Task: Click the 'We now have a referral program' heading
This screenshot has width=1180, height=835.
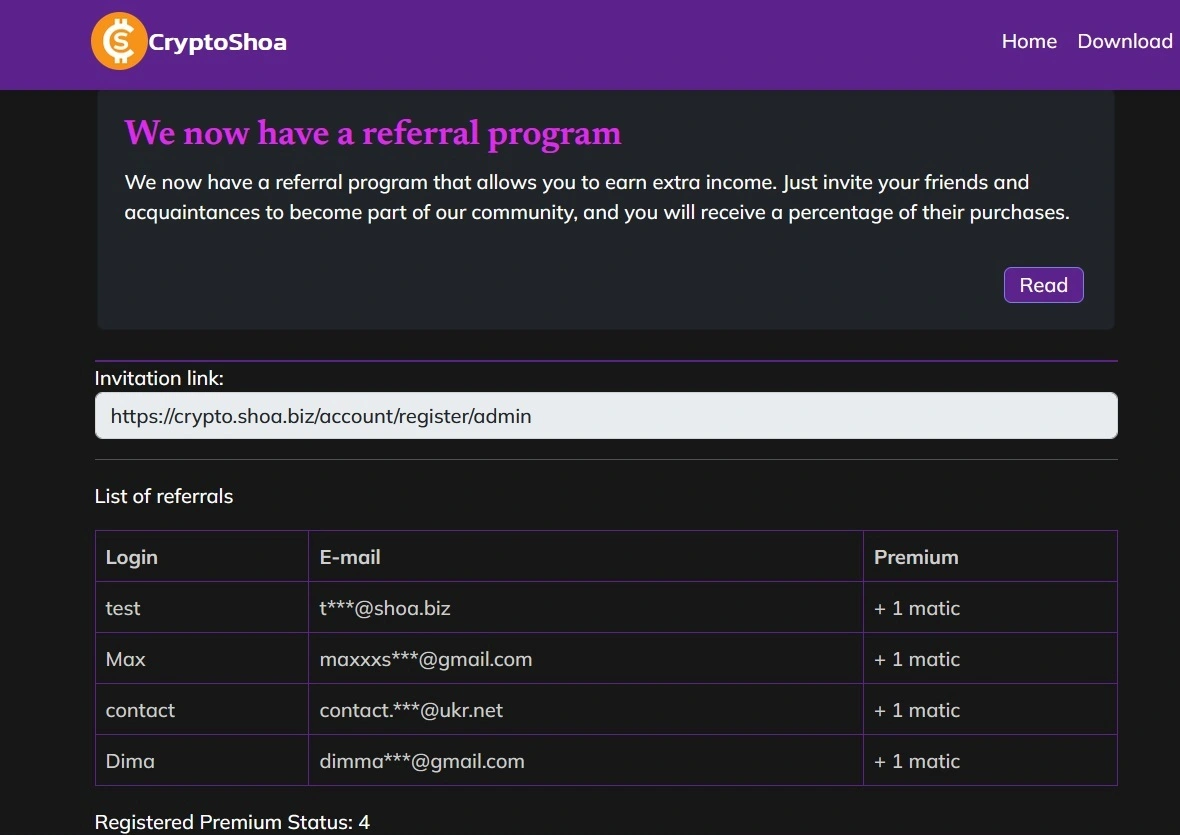Action: 373,134
